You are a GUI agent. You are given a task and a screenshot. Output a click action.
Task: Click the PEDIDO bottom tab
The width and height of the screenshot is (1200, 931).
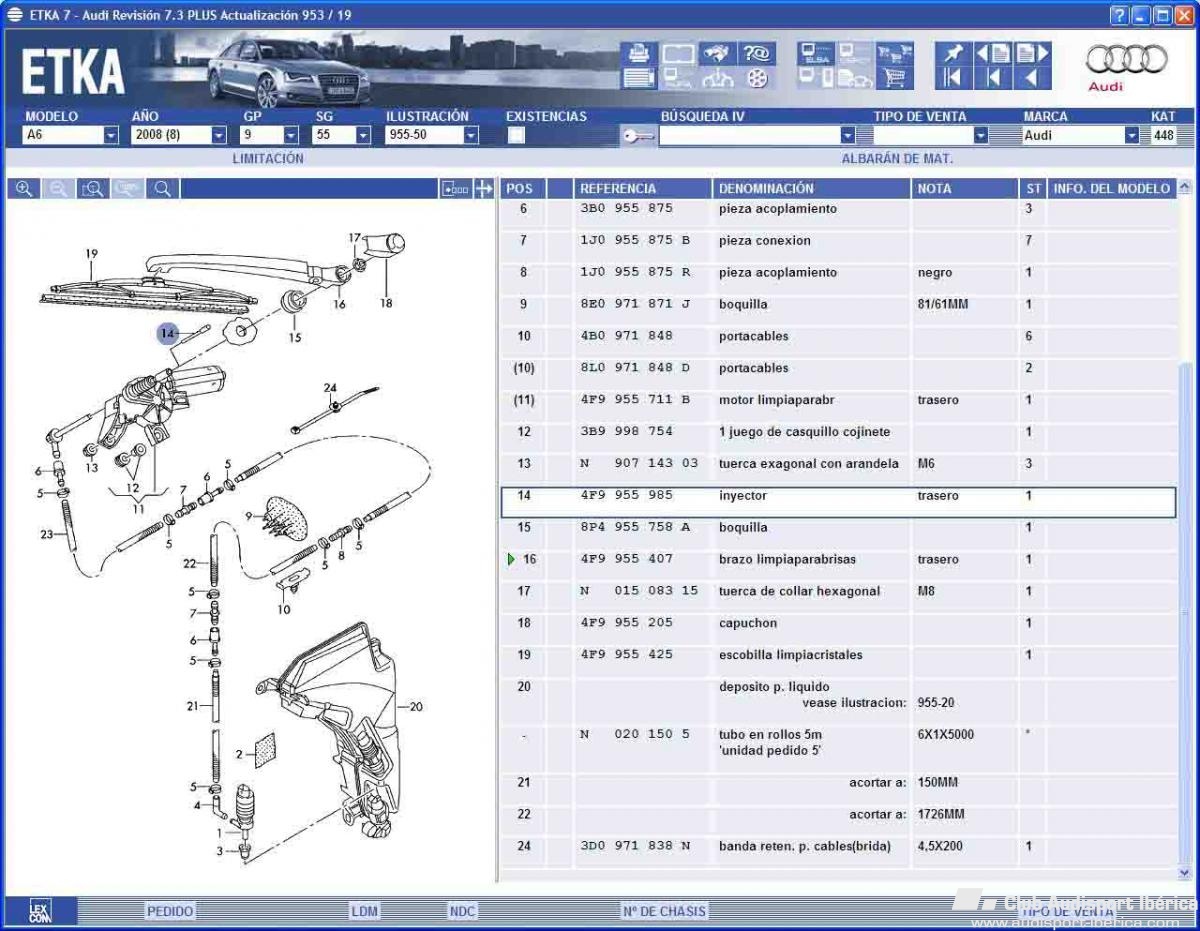170,911
